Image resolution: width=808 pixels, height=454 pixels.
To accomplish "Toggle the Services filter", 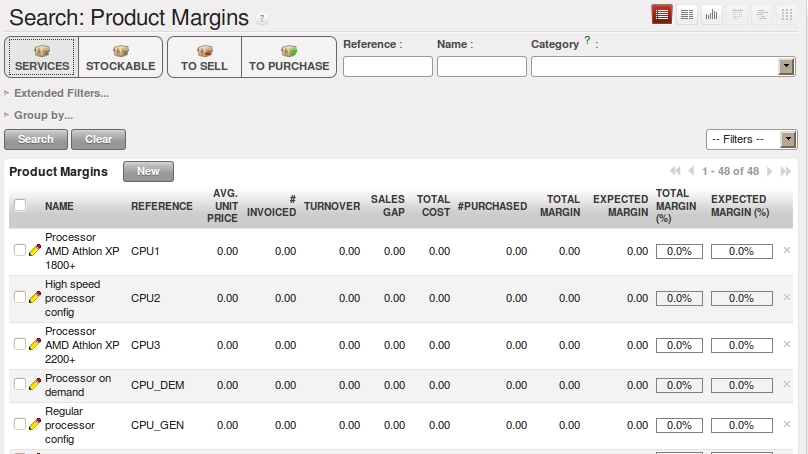I will click(x=42, y=57).
